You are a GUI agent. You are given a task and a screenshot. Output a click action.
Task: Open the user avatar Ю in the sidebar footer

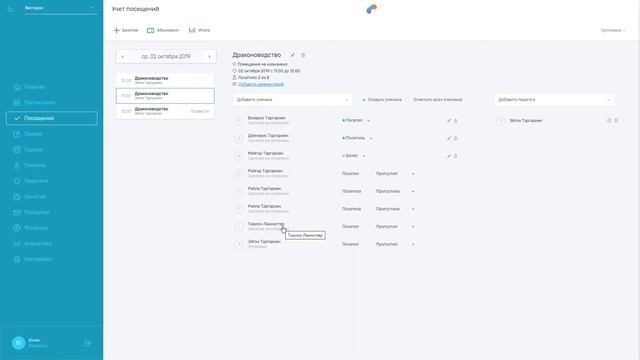[x=18, y=343]
